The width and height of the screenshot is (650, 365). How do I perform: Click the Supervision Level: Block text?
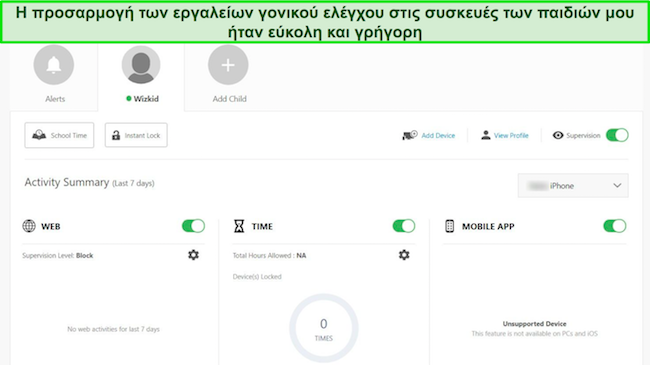pyautogui.click(x=58, y=256)
